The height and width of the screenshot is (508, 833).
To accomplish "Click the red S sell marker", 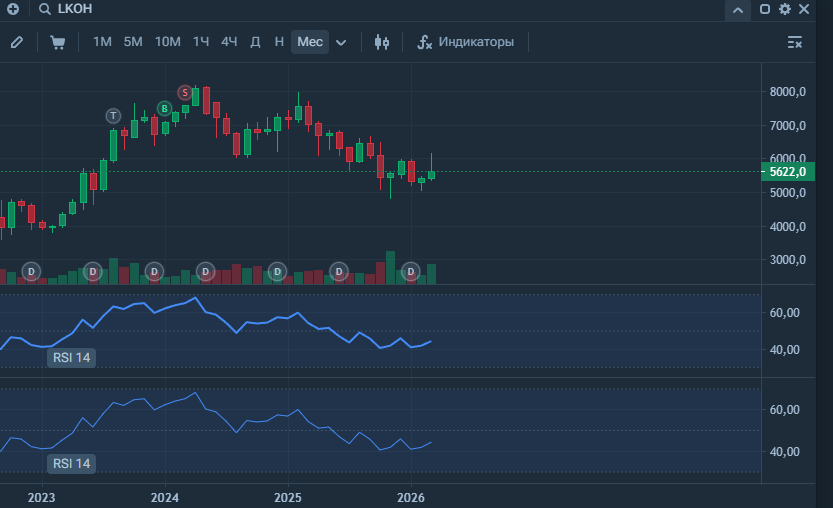I will coord(185,92).
